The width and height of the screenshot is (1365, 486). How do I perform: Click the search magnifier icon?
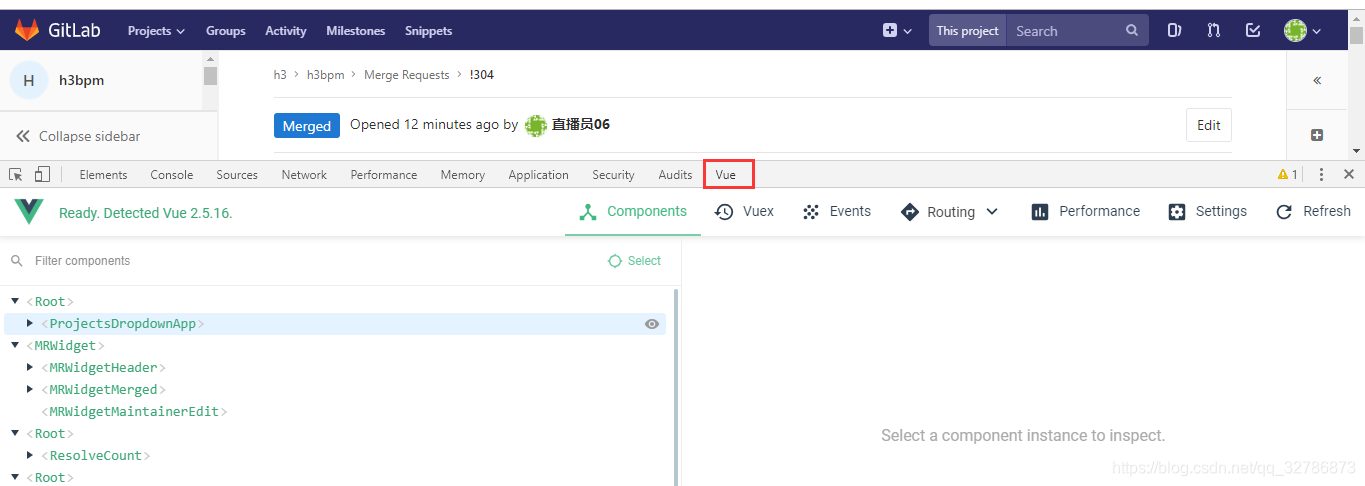tap(1132, 31)
